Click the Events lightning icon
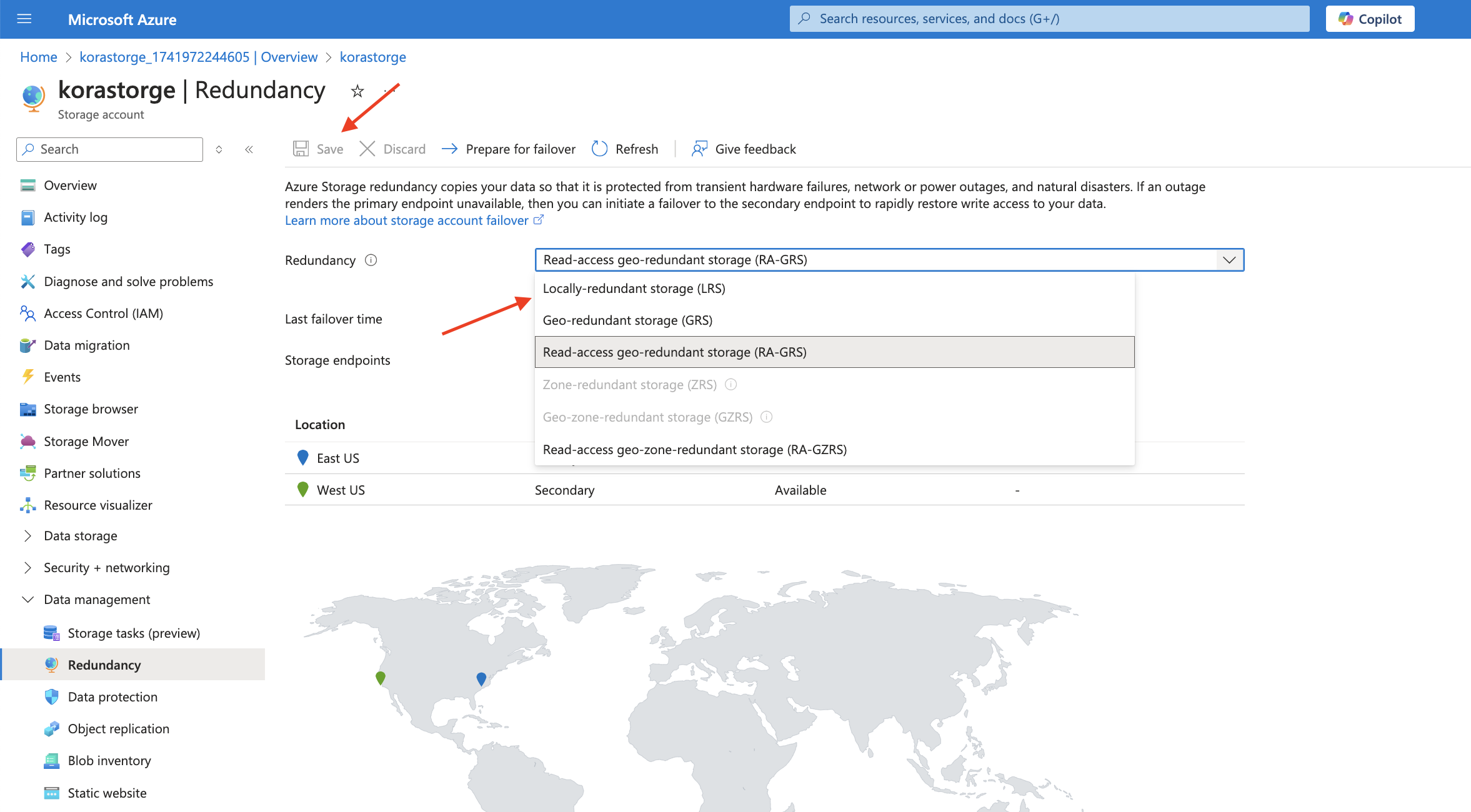The width and height of the screenshot is (1471, 812). [27, 377]
